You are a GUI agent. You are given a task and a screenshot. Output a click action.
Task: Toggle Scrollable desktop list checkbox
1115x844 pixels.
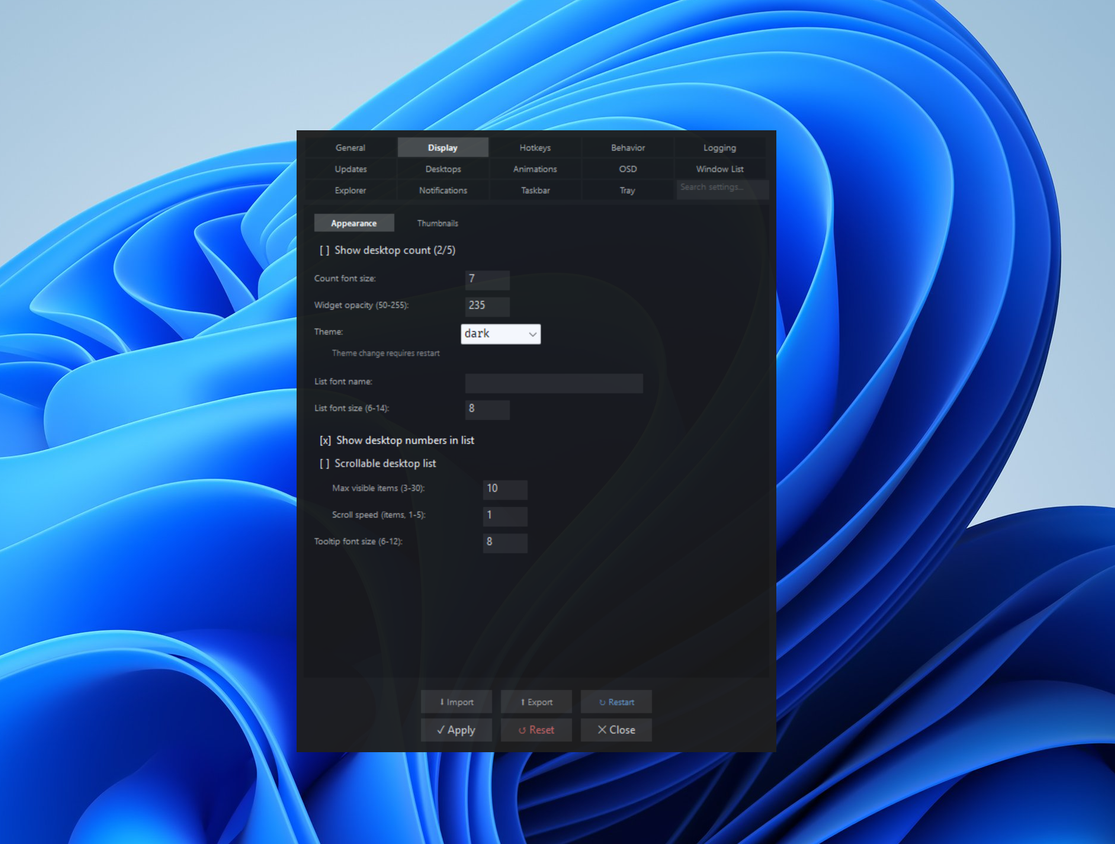pyautogui.click(x=378, y=464)
